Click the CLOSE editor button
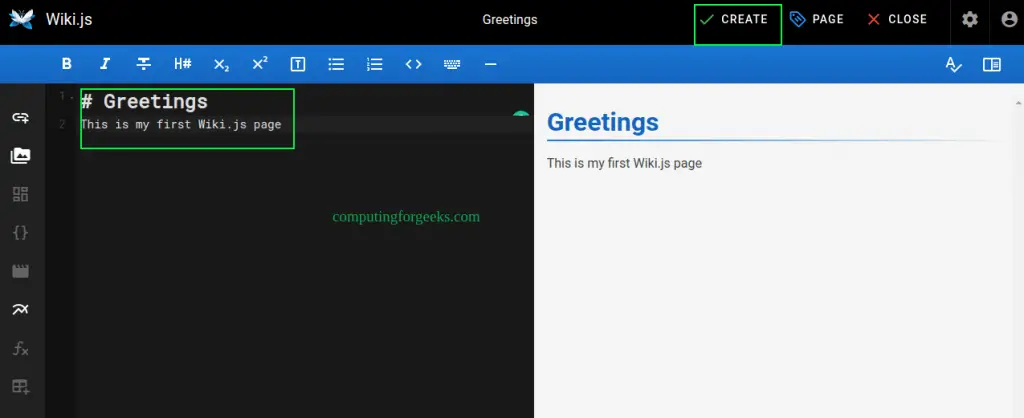 click(897, 20)
